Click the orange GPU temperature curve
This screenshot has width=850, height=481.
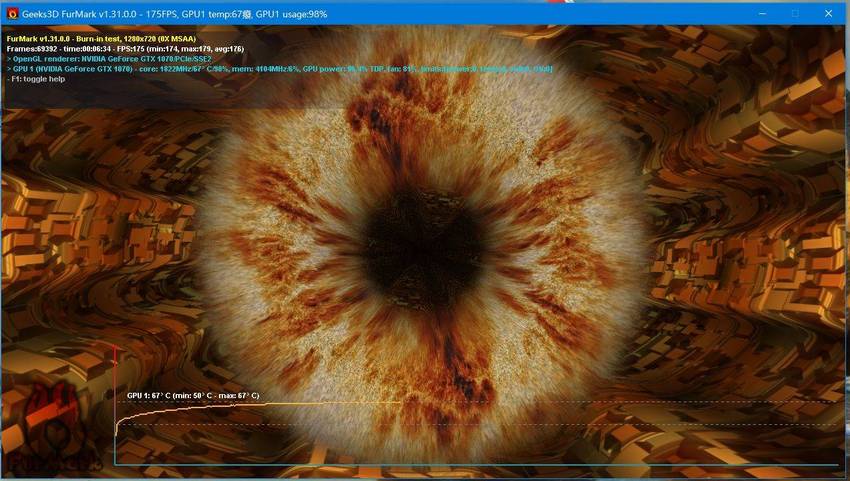[x=257, y=406]
